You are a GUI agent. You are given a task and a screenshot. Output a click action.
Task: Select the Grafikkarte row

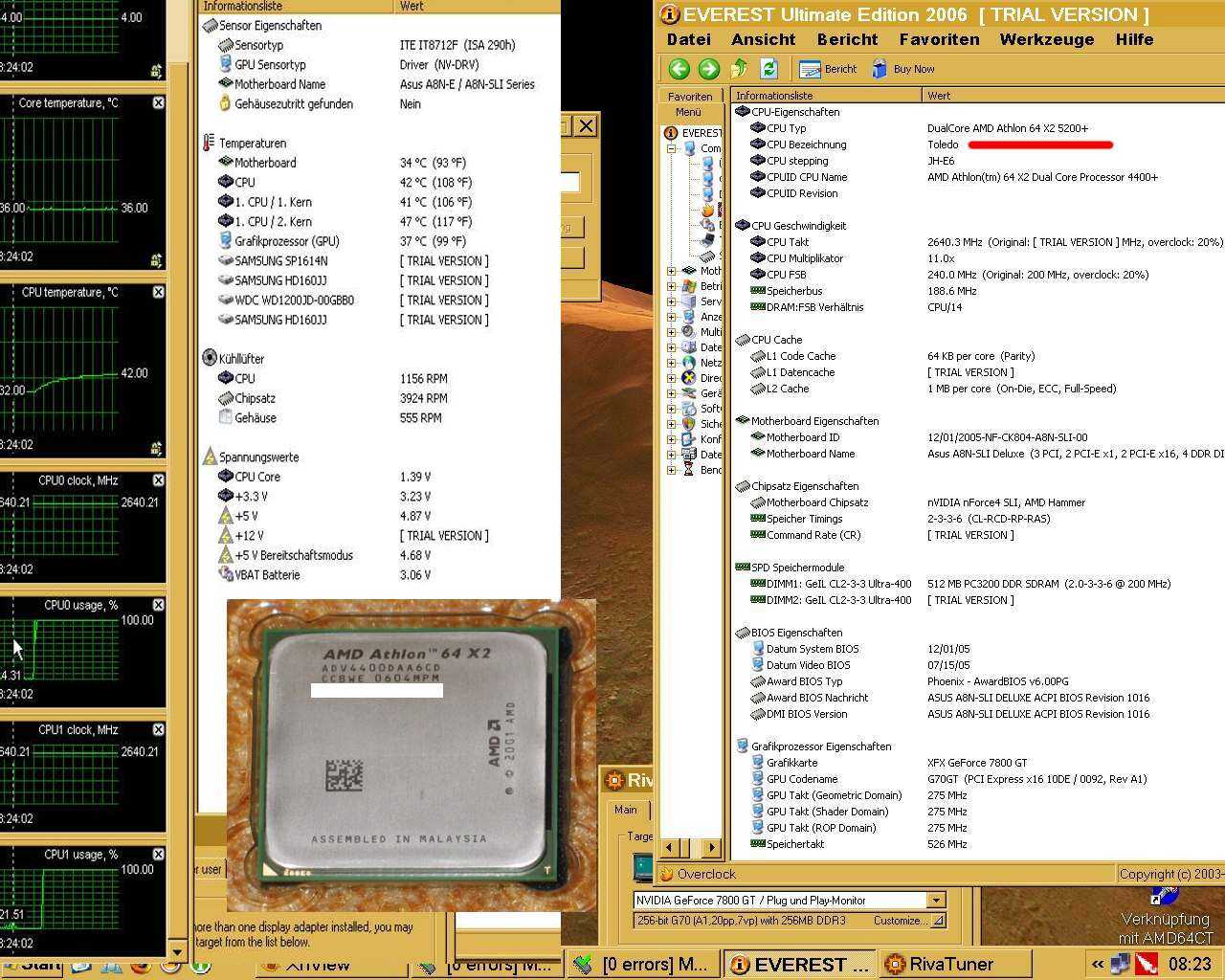tap(978, 763)
